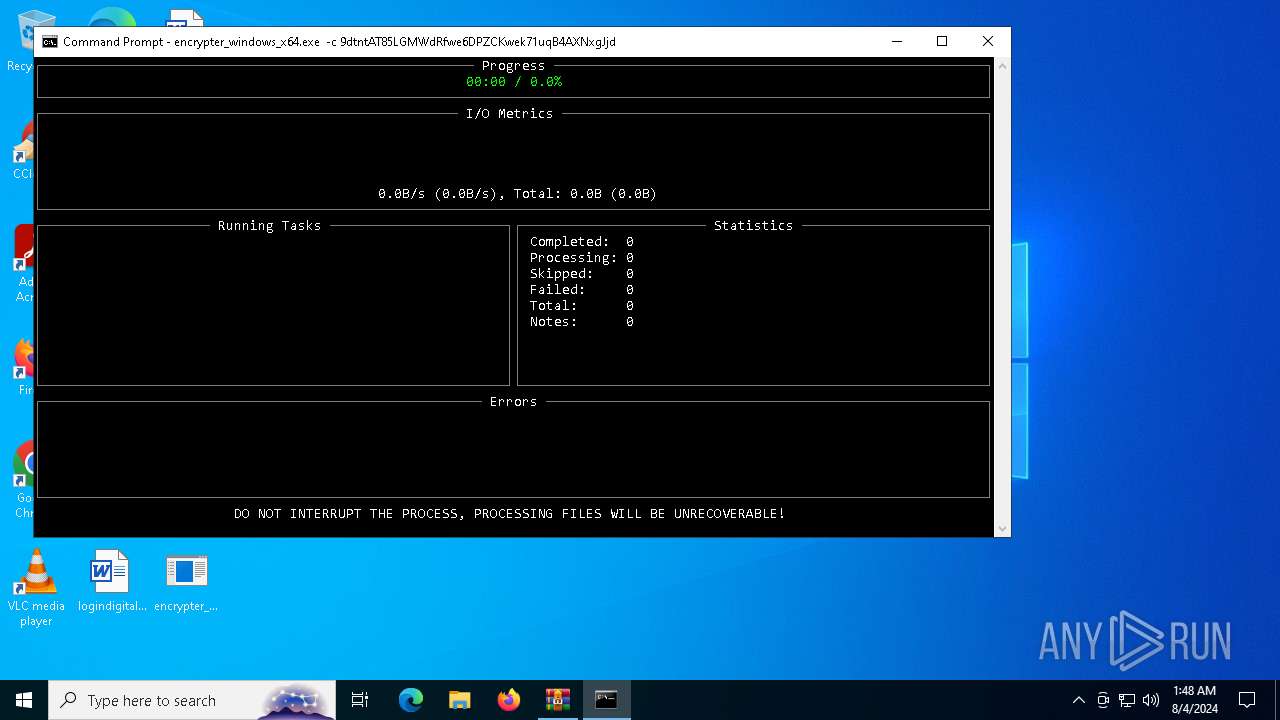Click the I/O throughput line 0.0B/s
The height and width of the screenshot is (720, 1280).
pyautogui.click(x=518, y=194)
